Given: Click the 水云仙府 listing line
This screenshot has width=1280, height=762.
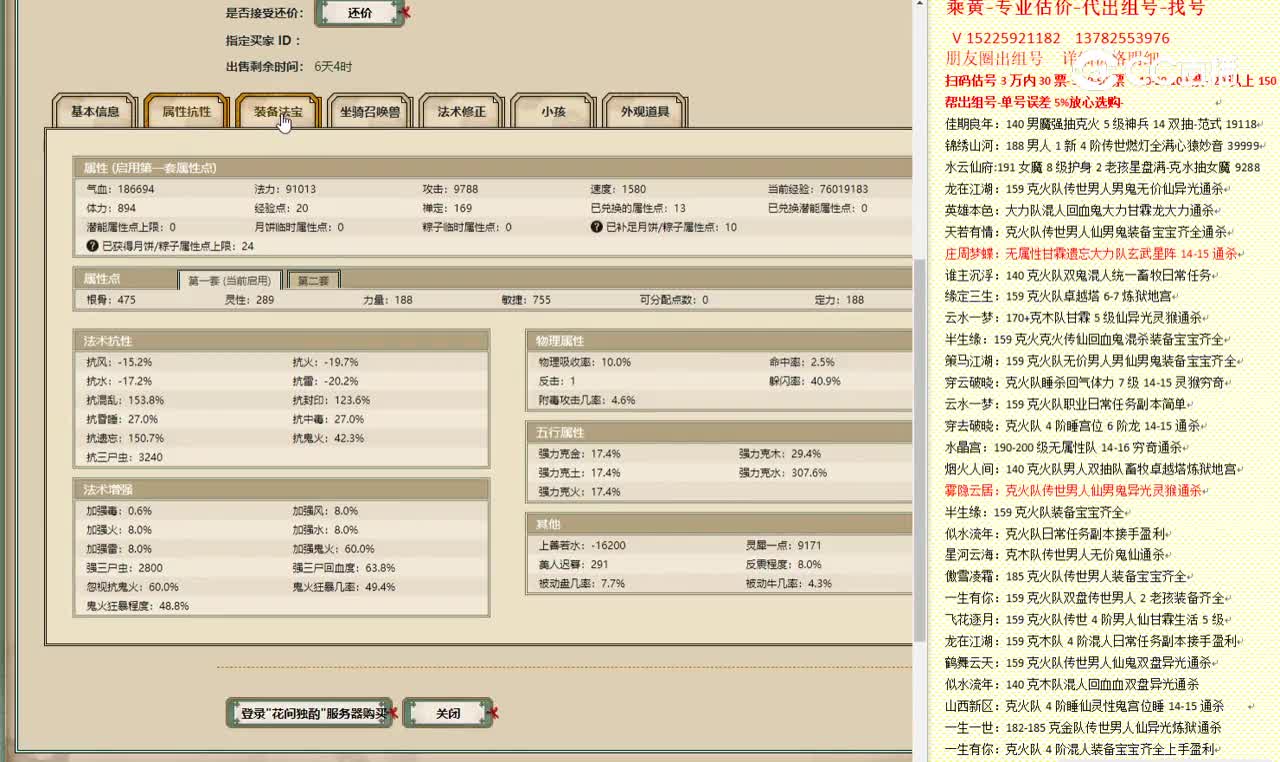Looking at the screenshot, I should (x=1102, y=168).
